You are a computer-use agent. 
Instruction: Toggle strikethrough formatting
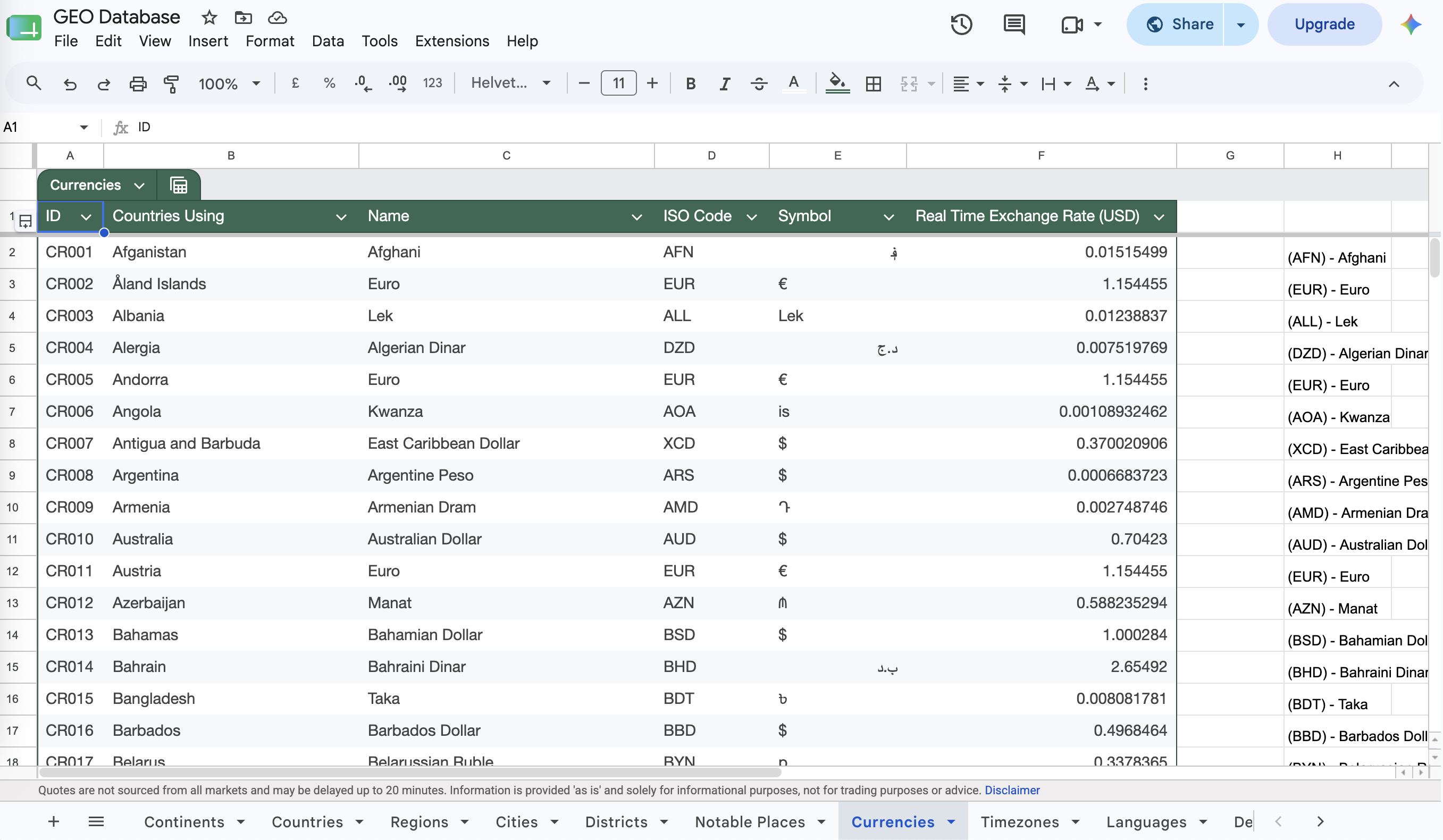point(759,84)
